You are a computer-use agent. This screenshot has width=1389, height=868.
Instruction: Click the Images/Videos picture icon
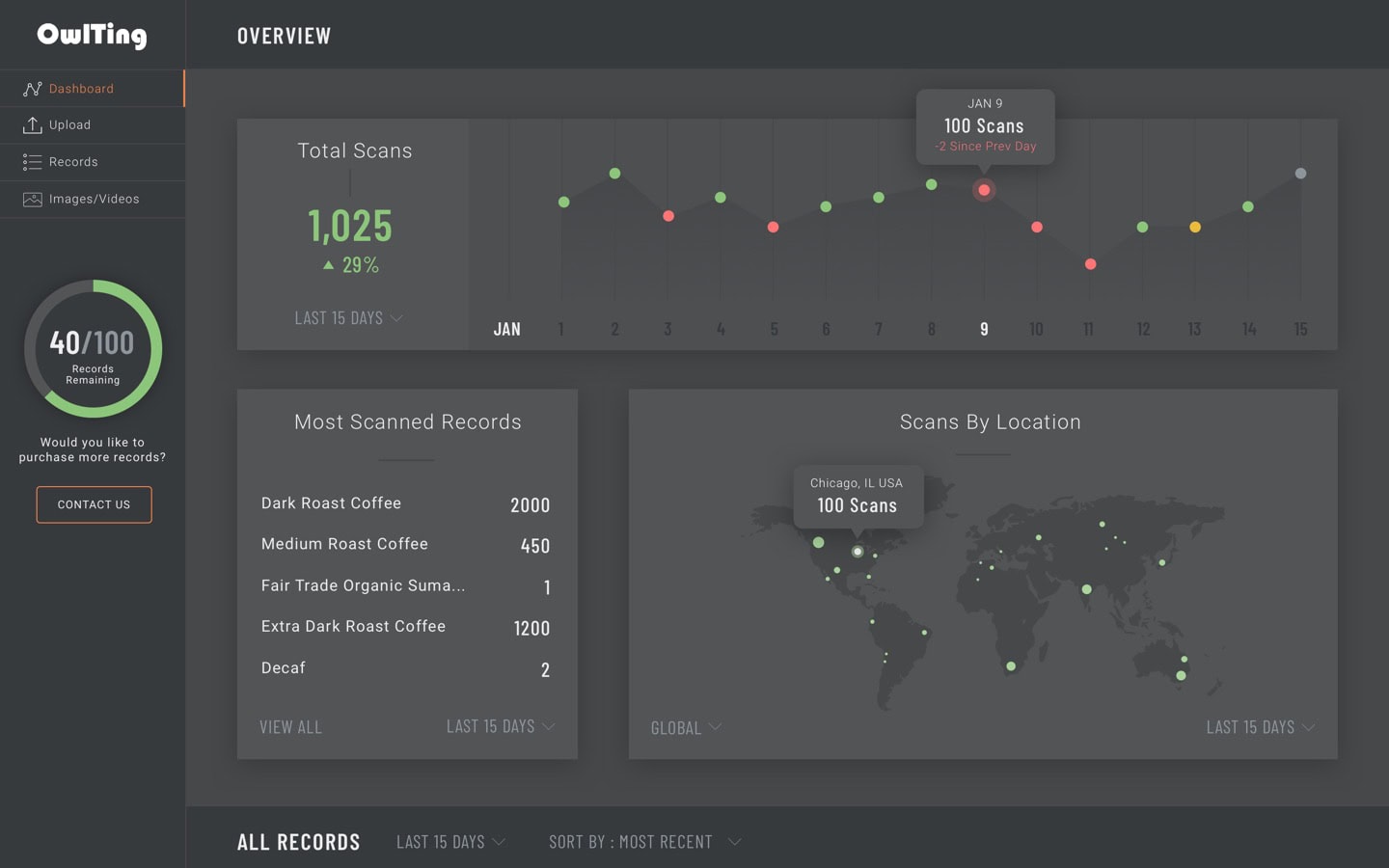[32, 200]
